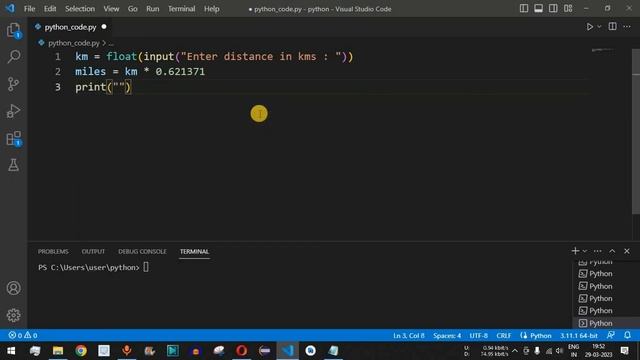Open the Edit menu
The height and width of the screenshot is (360, 640).
pyautogui.click(x=50, y=9)
